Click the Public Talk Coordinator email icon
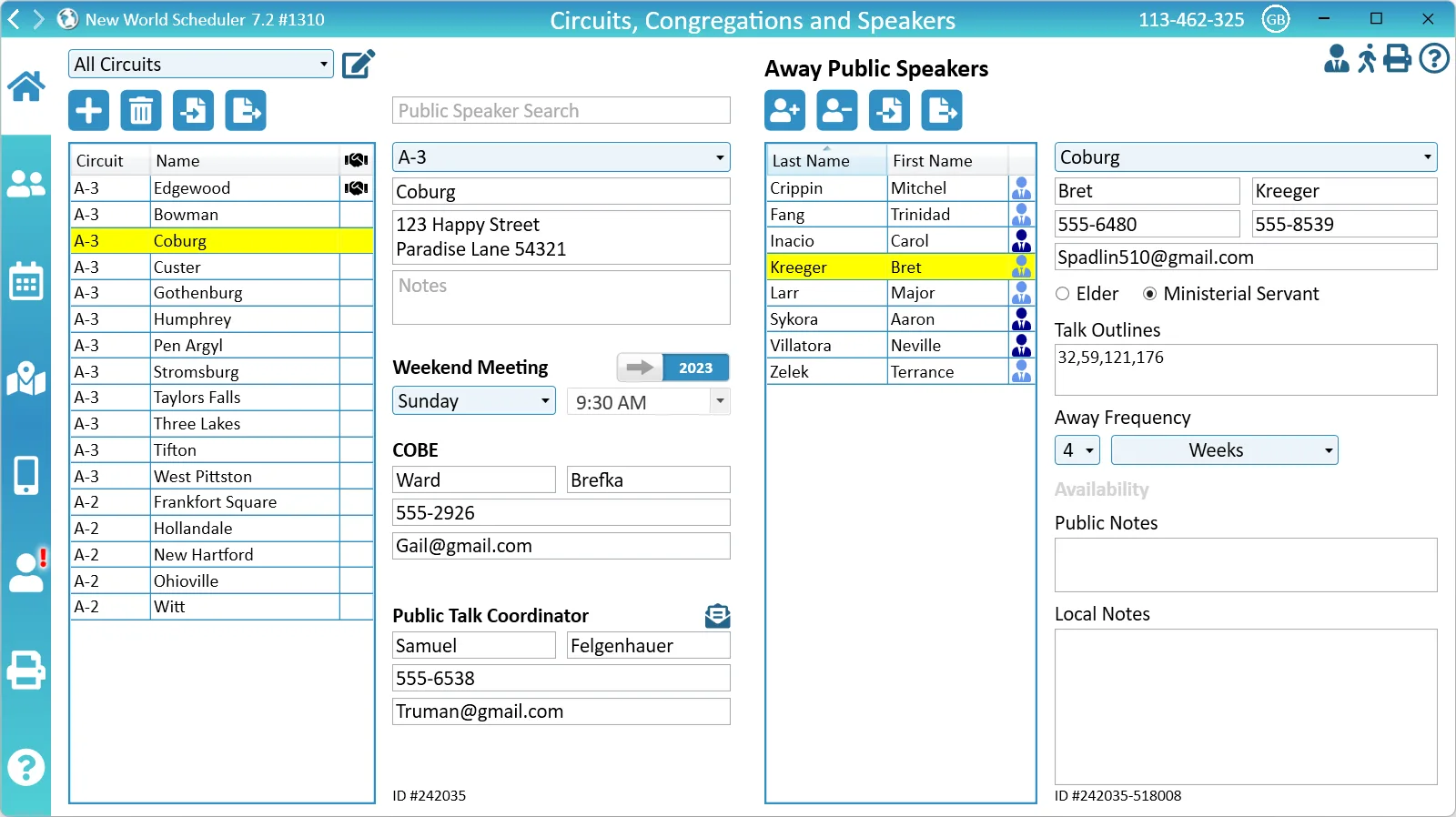The width and height of the screenshot is (1456, 817). pos(717,616)
